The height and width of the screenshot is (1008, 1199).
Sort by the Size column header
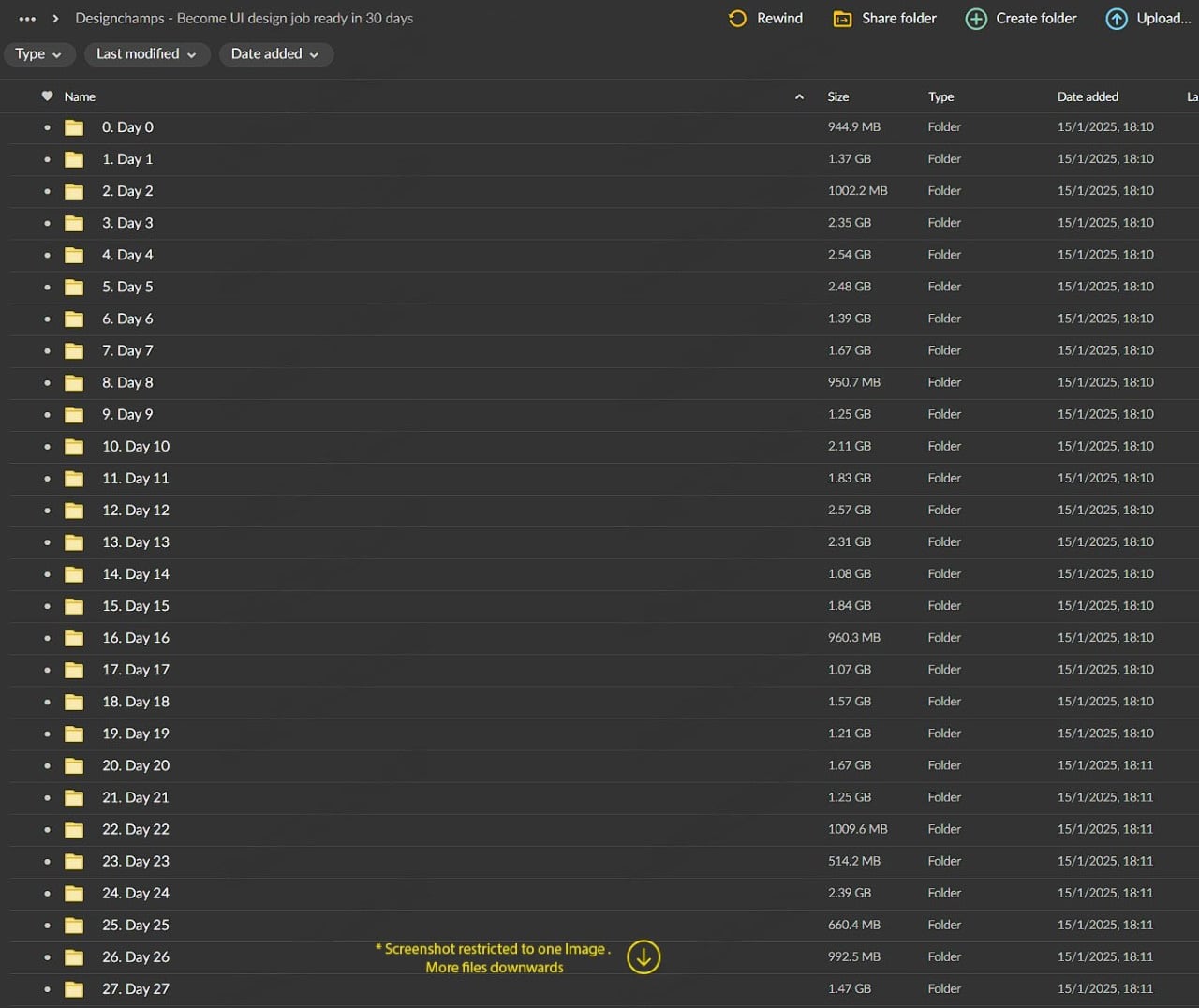tap(837, 96)
